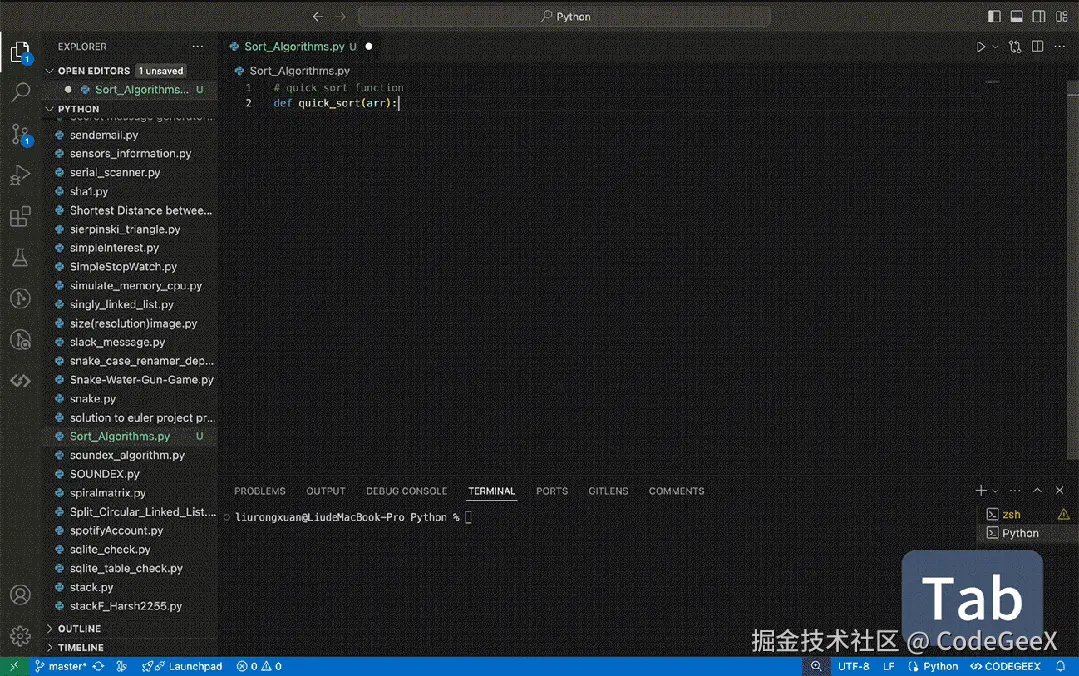Select the Python terminal instance
The height and width of the screenshot is (676, 1079).
1027,533
